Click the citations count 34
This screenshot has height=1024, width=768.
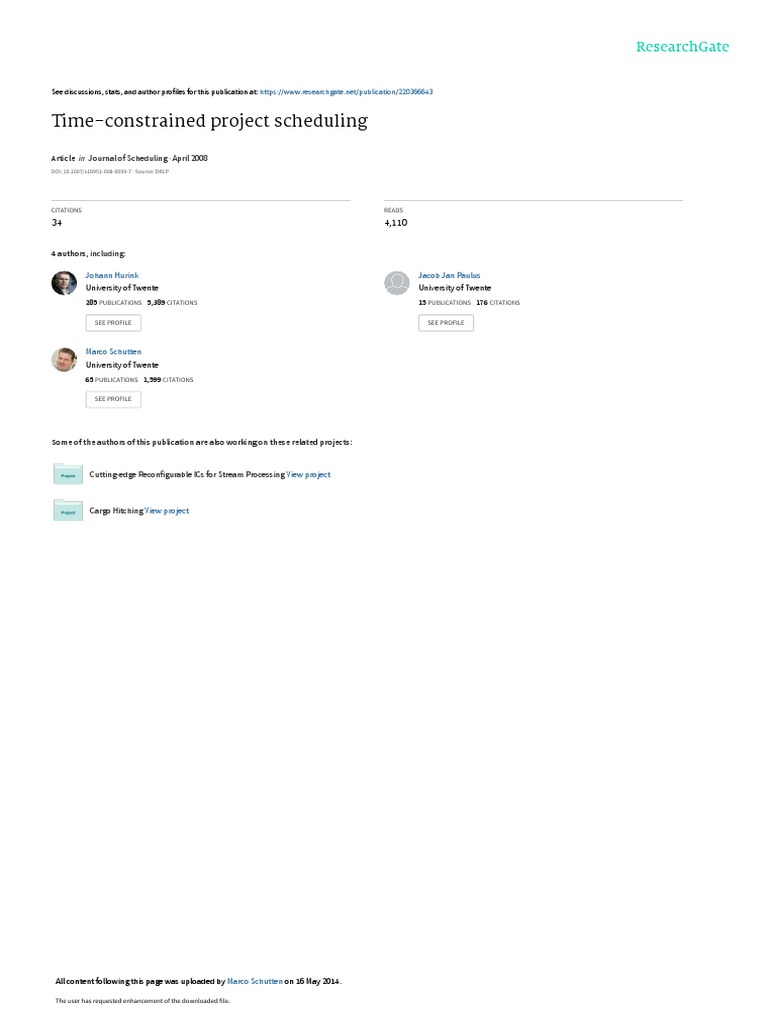(x=57, y=223)
